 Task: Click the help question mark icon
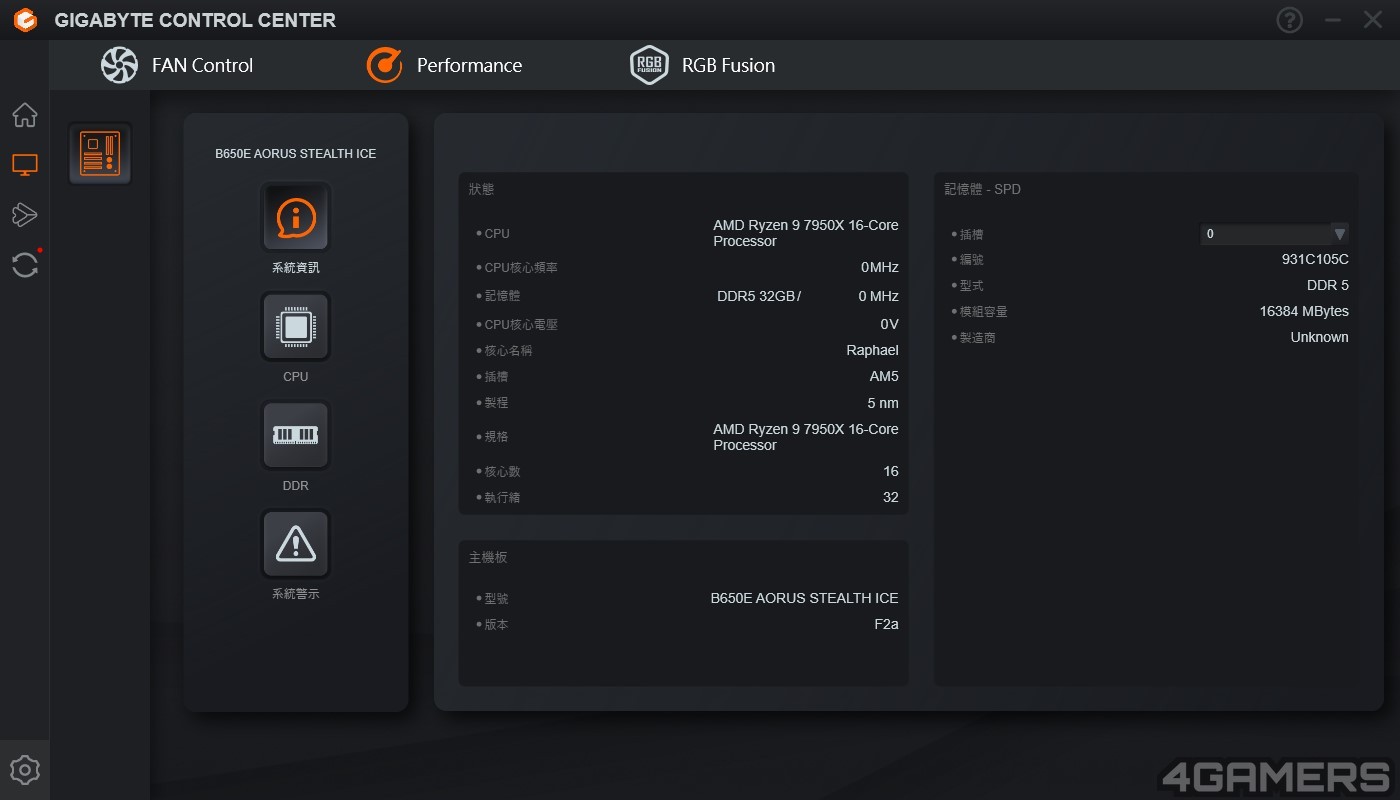pyautogui.click(x=1290, y=20)
